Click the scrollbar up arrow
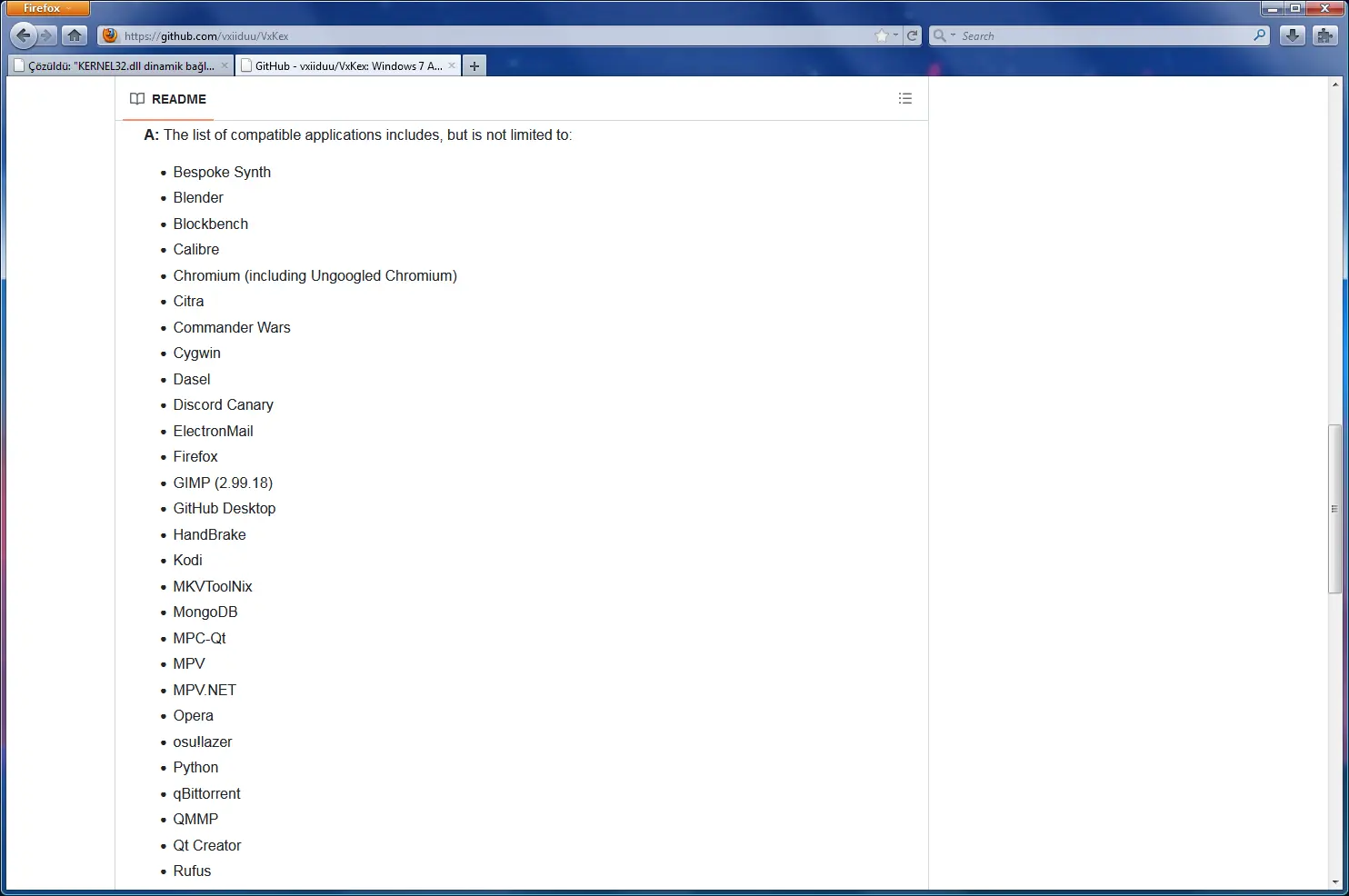This screenshot has height=896, width=1349. click(1334, 84)
